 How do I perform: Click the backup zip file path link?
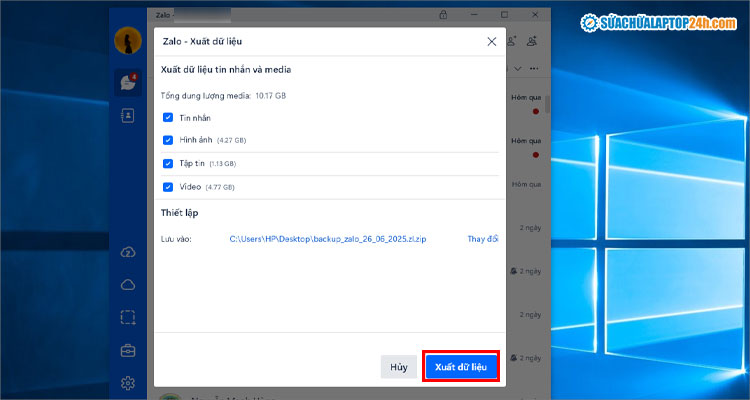point(328,240)
